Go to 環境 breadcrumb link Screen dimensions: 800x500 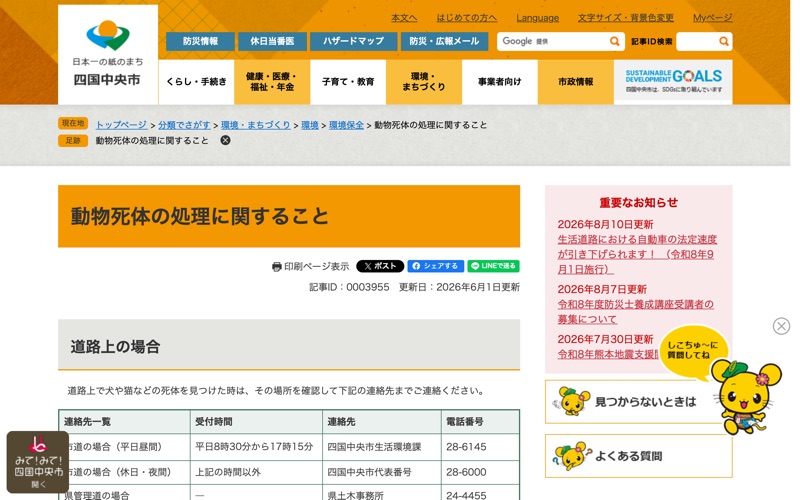pos(310,125)
